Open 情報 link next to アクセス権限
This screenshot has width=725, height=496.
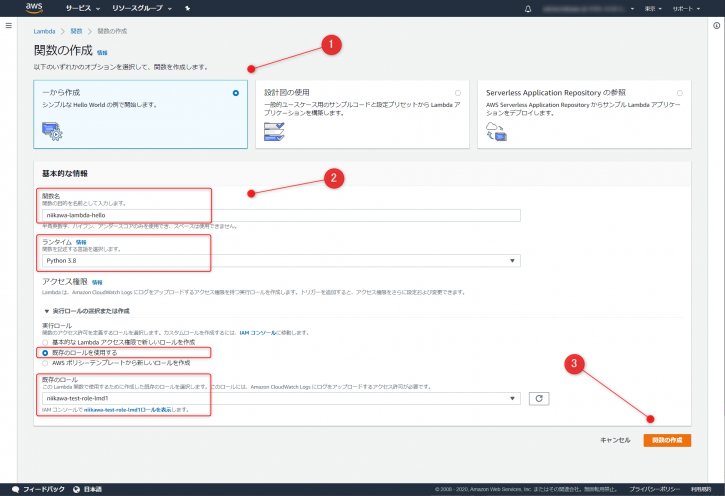(97, 282)
